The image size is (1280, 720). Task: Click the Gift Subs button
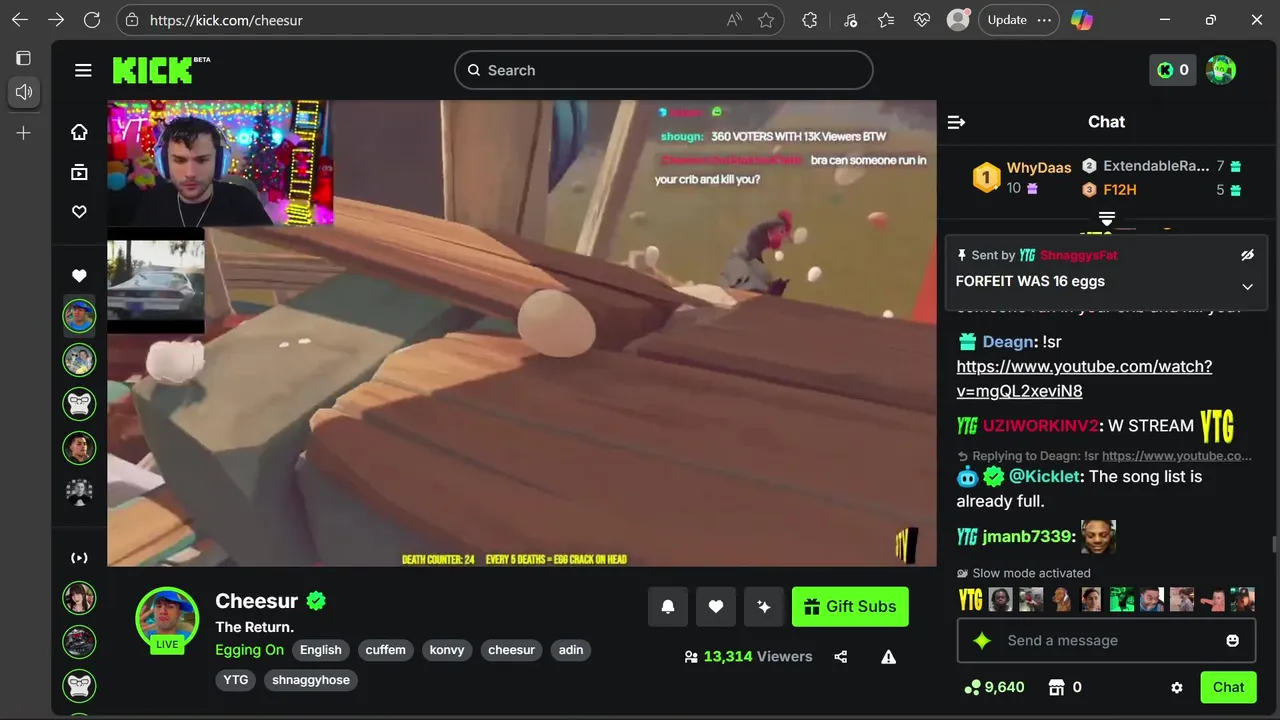[850, 606]
